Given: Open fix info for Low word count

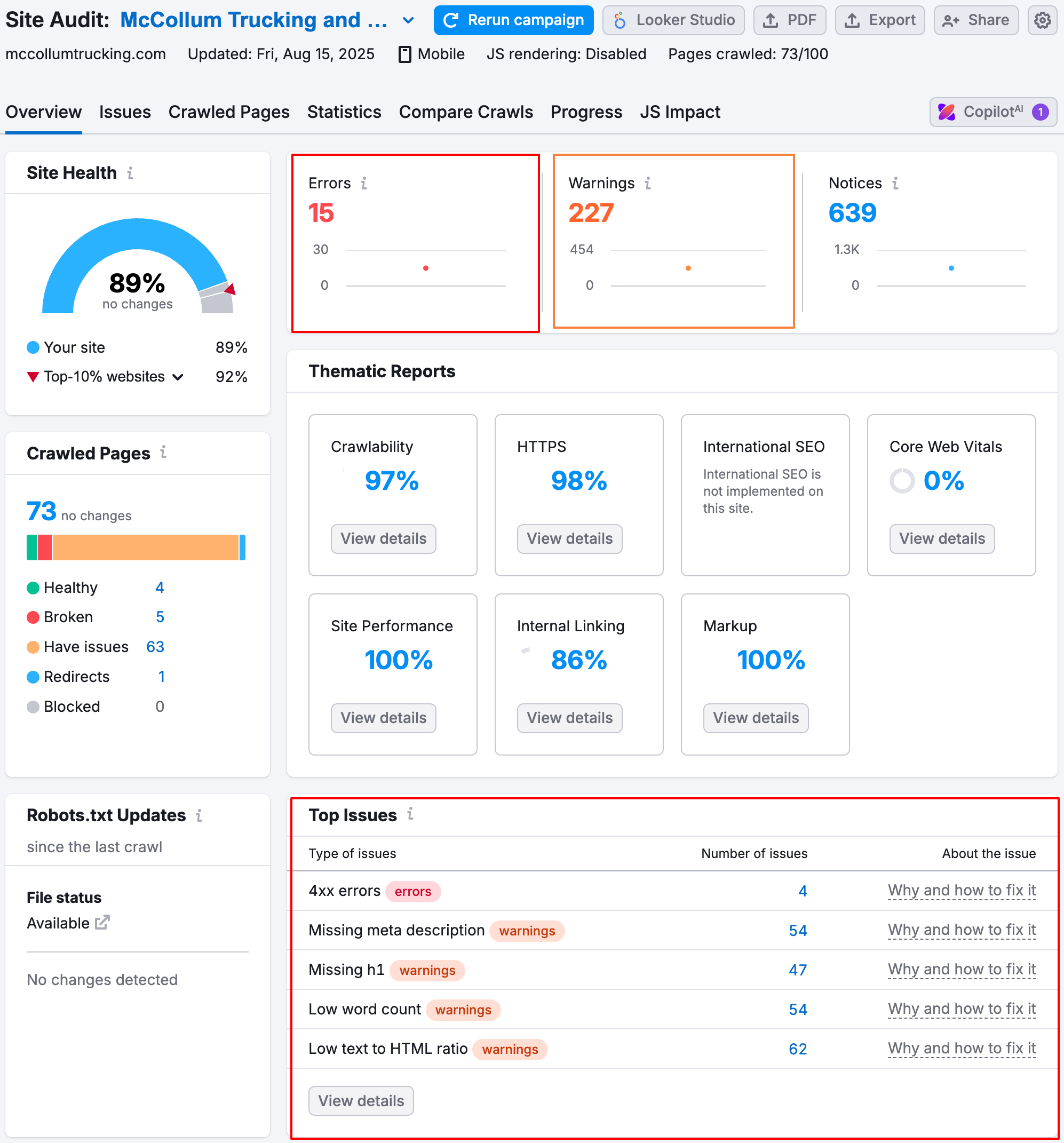Looking at the screenshot, I should [x=962, y=1010].
